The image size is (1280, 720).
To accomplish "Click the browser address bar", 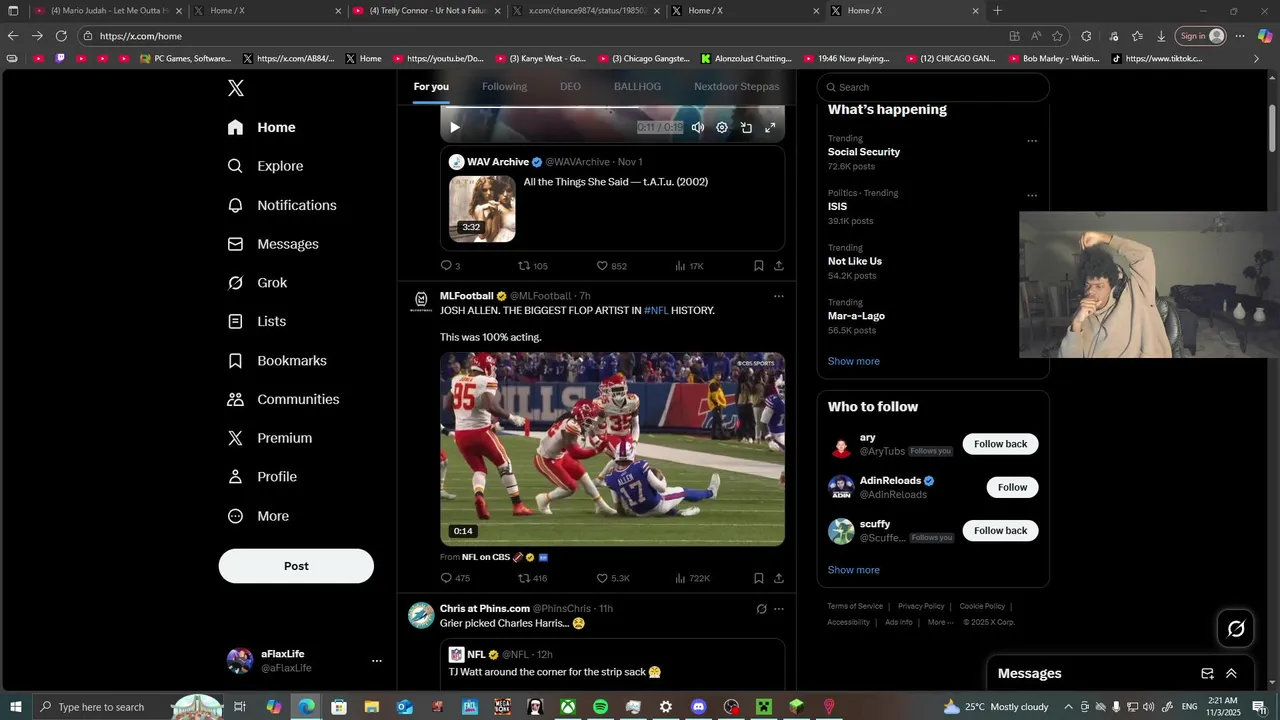I will pyautogui.click(x=540, y=36).
